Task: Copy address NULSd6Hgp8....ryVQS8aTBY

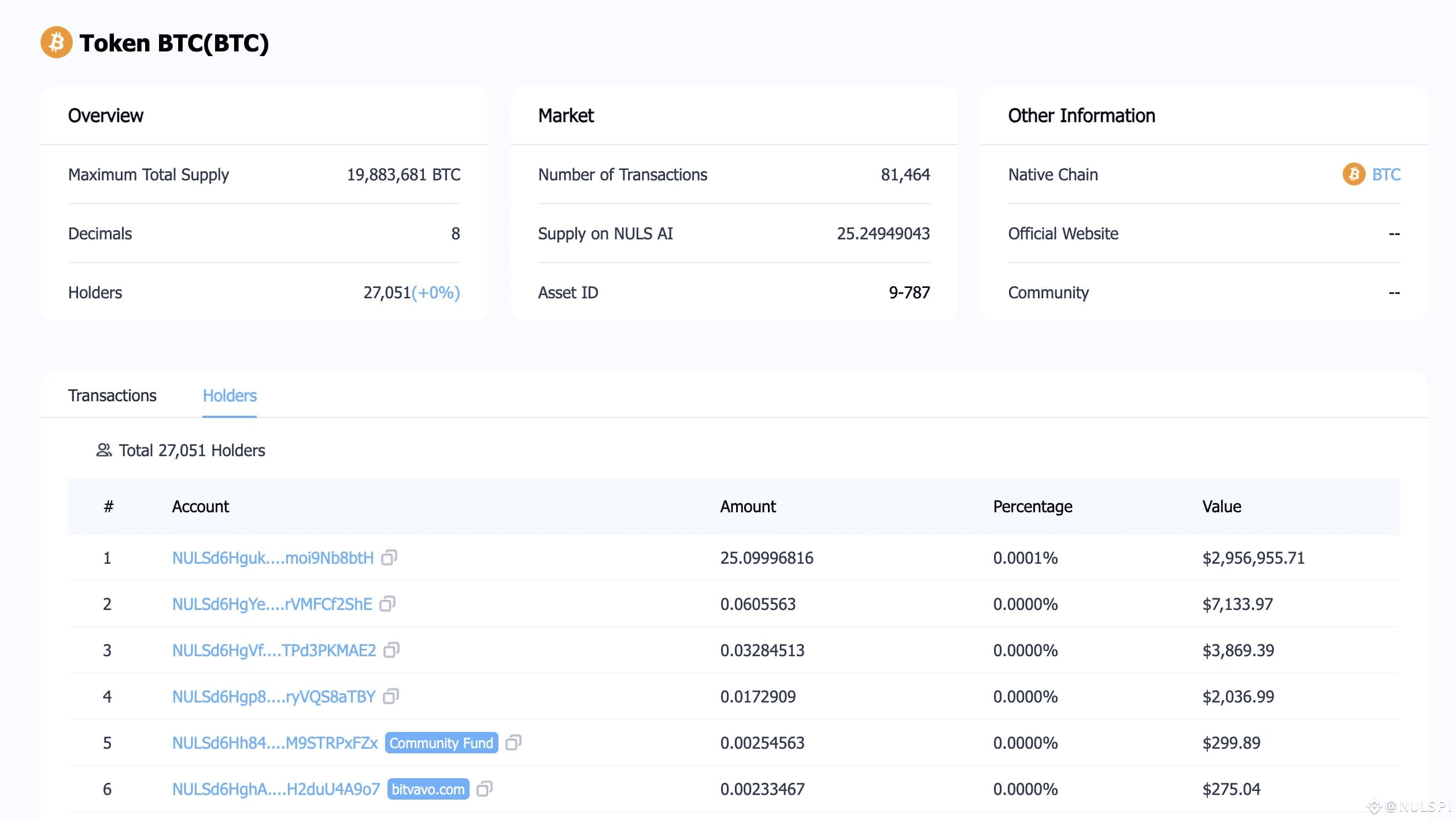Action: [x=391, y=696]
